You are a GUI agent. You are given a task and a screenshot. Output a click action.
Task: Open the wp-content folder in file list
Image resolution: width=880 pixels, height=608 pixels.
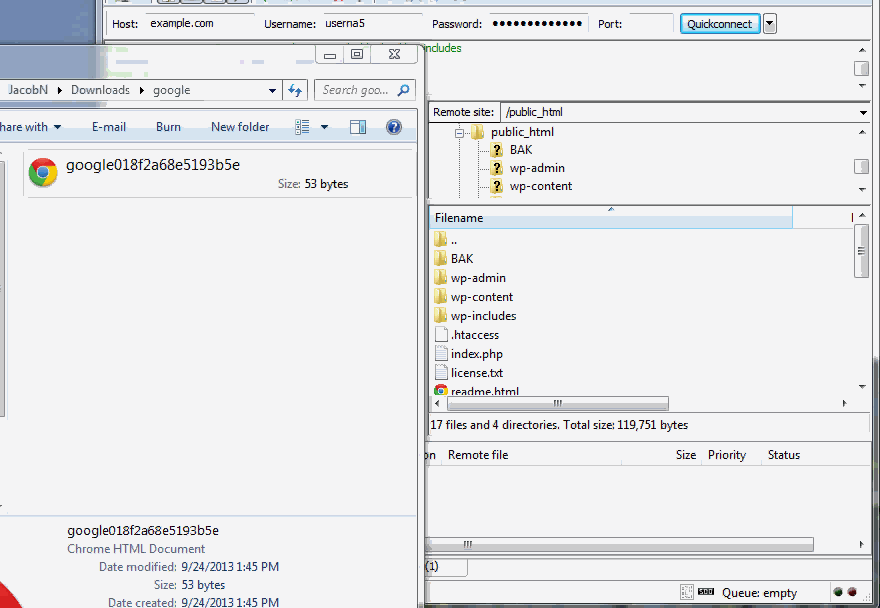pyautogui.click(x=481, y=297)
